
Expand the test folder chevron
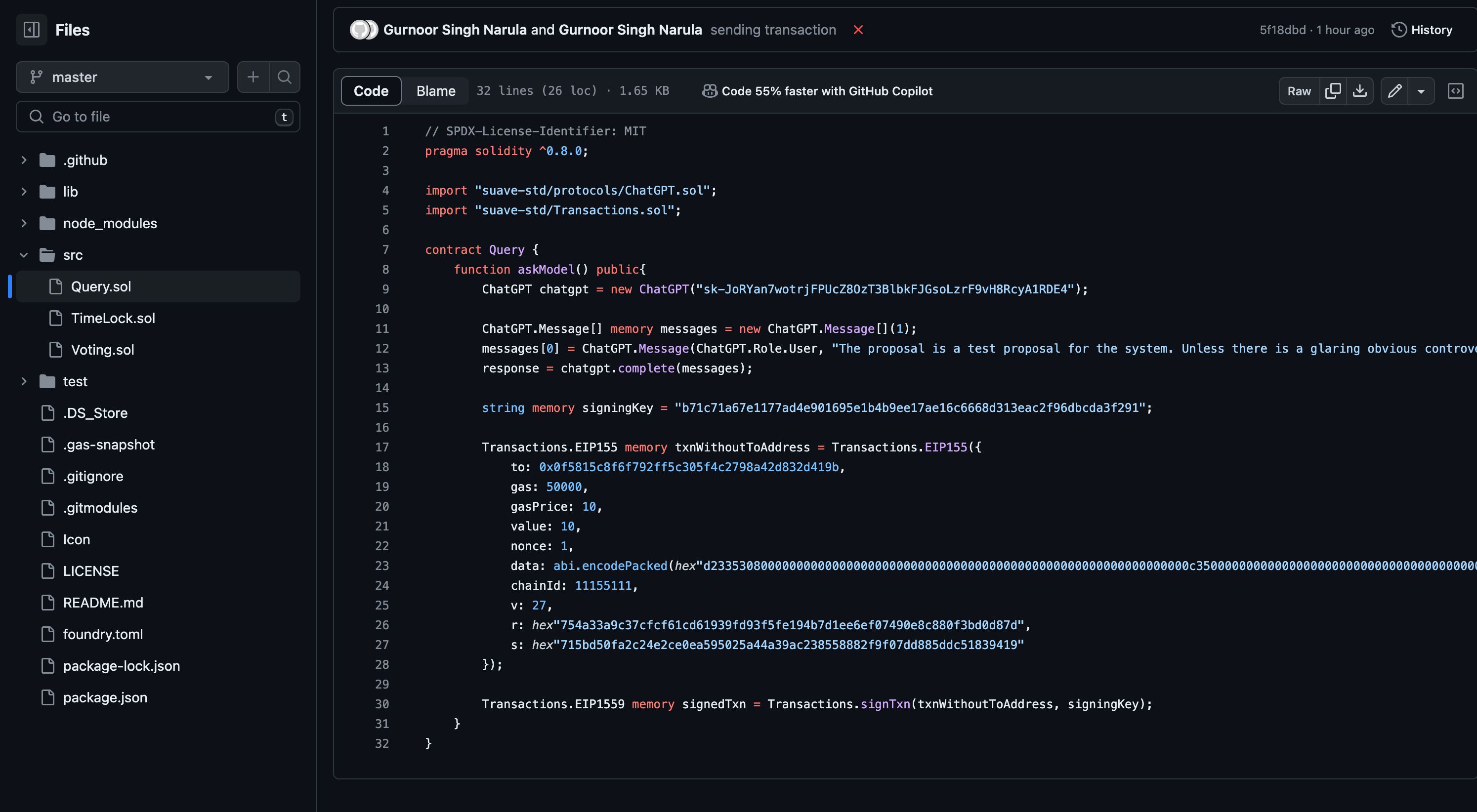click(x=24, y=381)
